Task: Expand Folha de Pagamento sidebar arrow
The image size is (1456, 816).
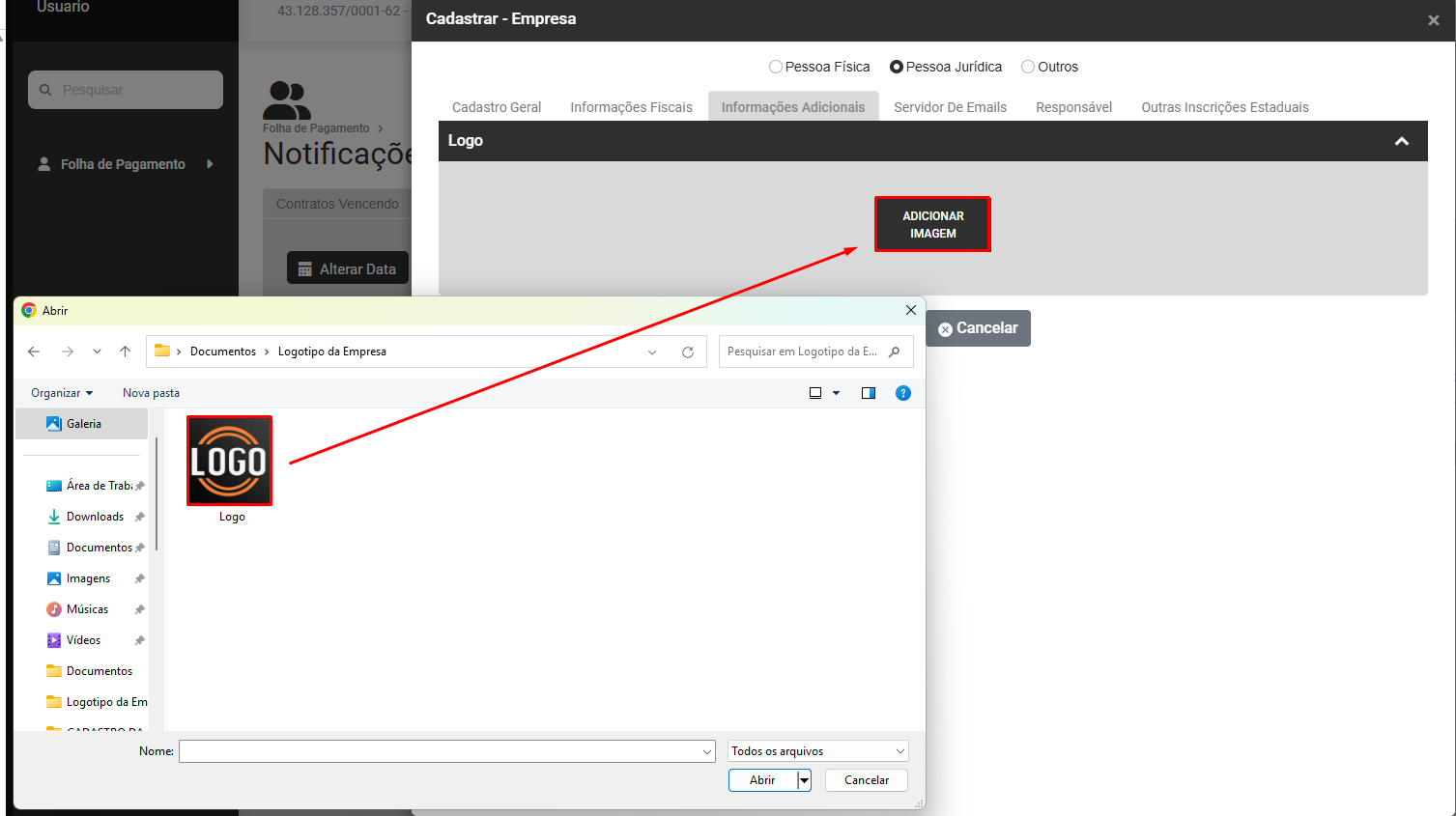Action: tap(210, 164)
